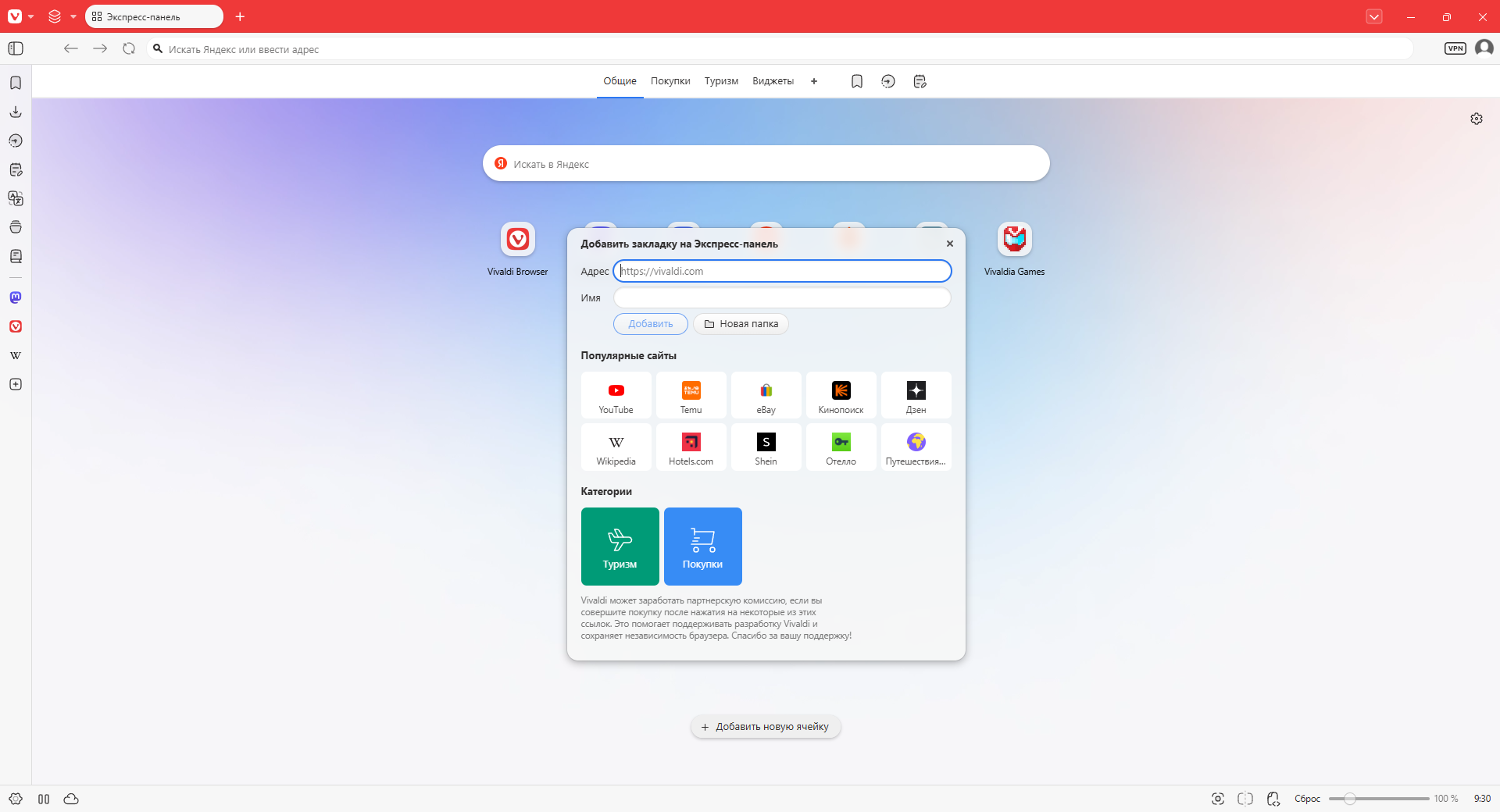Open page actions in status bar
The width and height of the screenshot is (1500, 812).
click(1273, 799)
